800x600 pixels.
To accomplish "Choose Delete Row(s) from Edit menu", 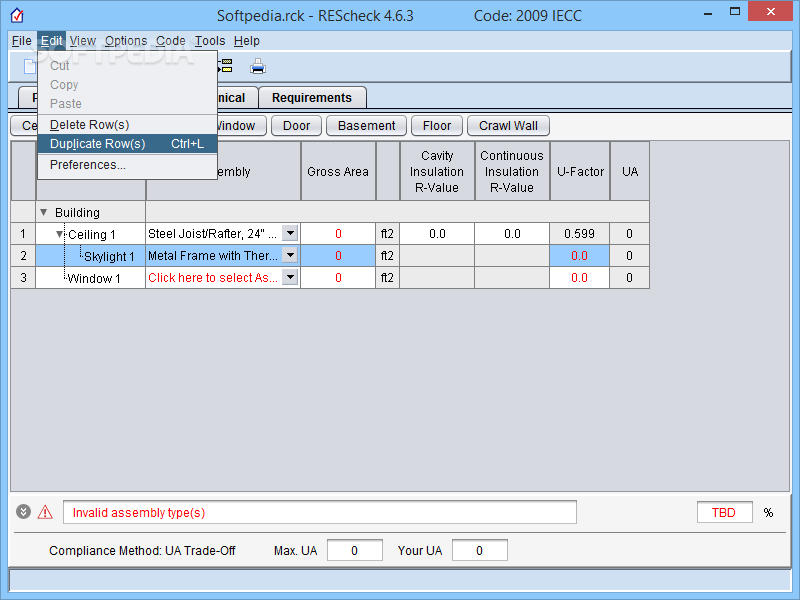I will click(x=128, y=124).
